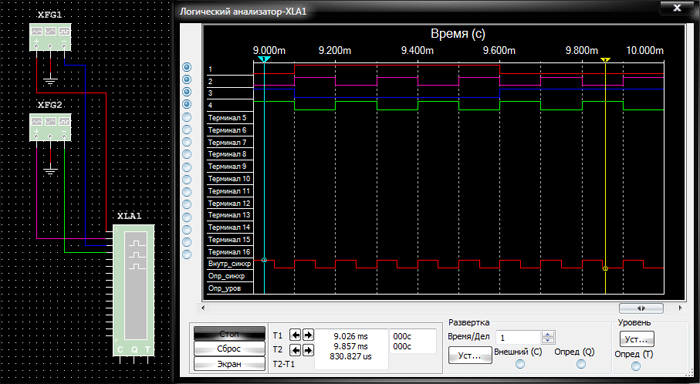Select the Опред (Q) qualifier indicator

coord(580,364)
